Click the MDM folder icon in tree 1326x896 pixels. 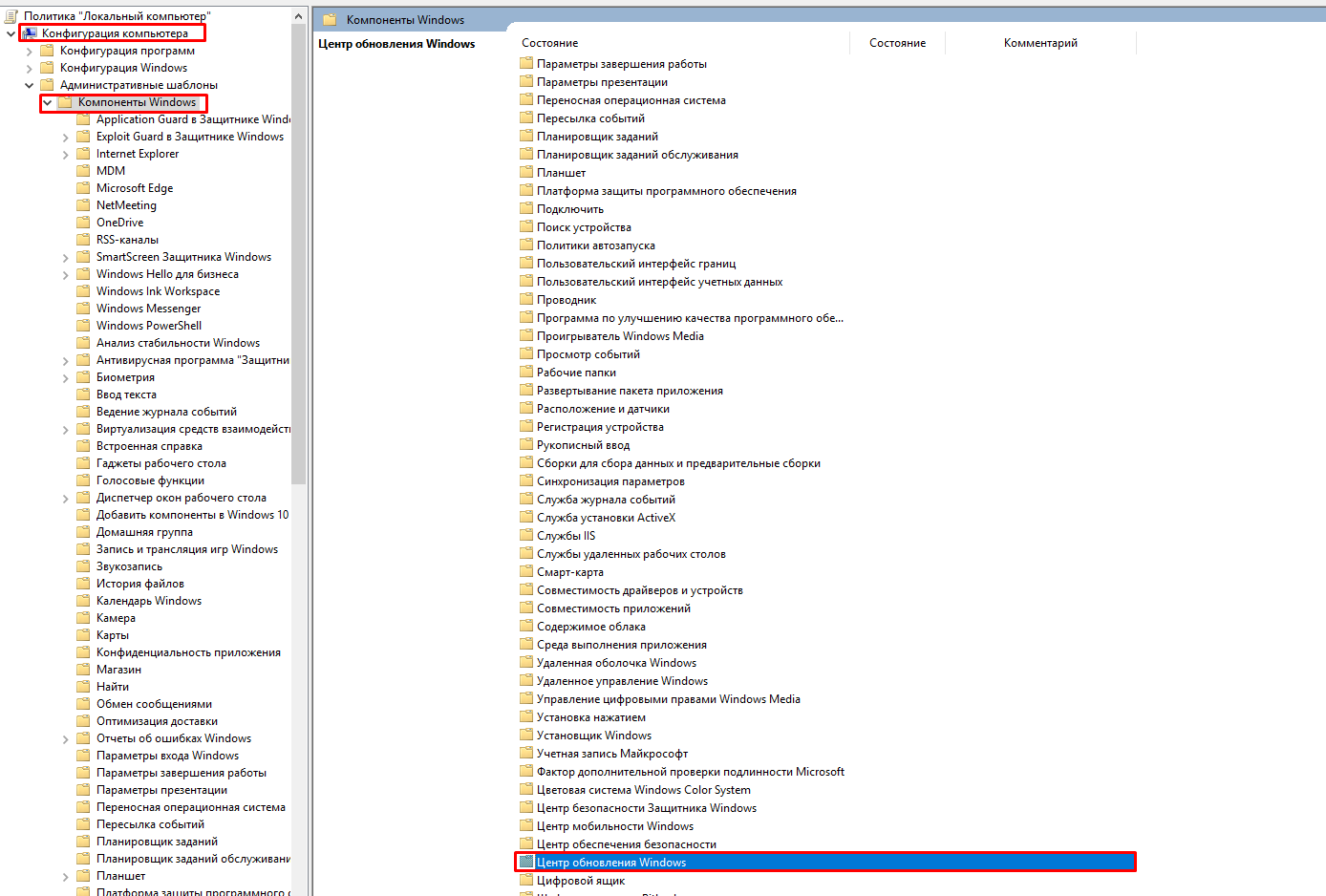coord(83,171)
